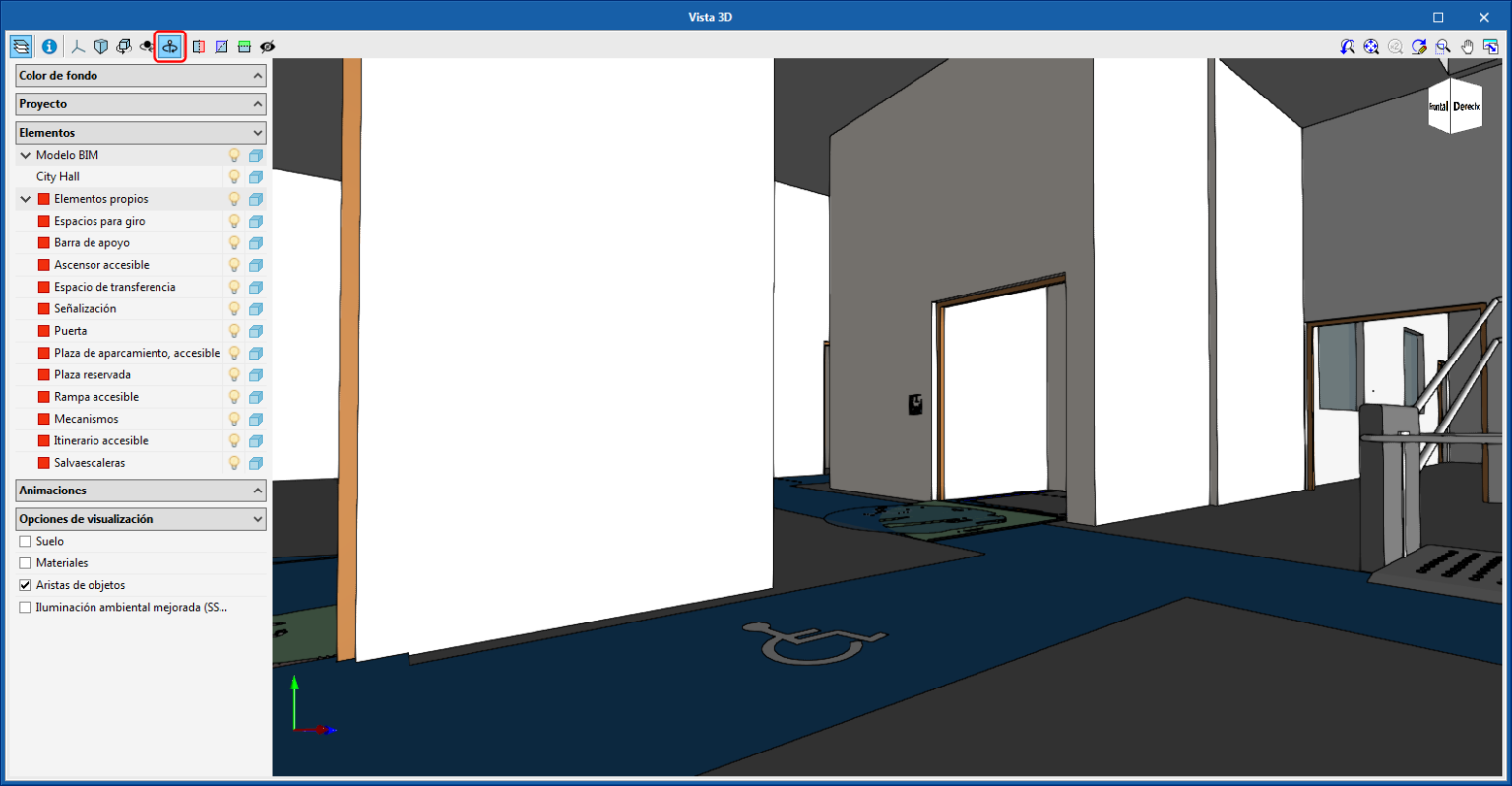This screenshot has height=786, width=1512.
Task: Activate the pan hand tool
Action: point(1466,46)
